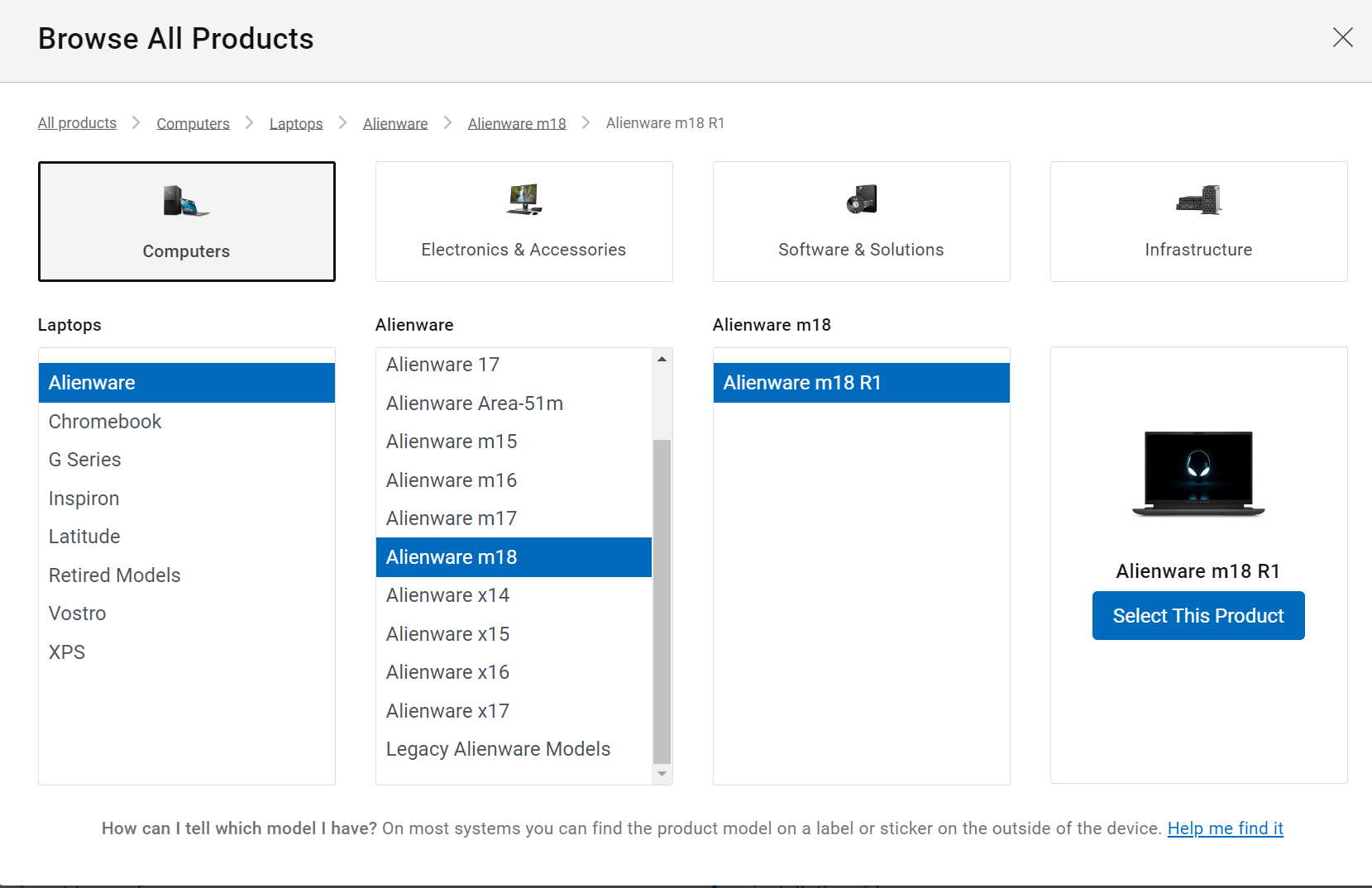Screen dimensions: 1372x888
Task: Choose Latitude from the Laptops list
Action: coord(84,537)
